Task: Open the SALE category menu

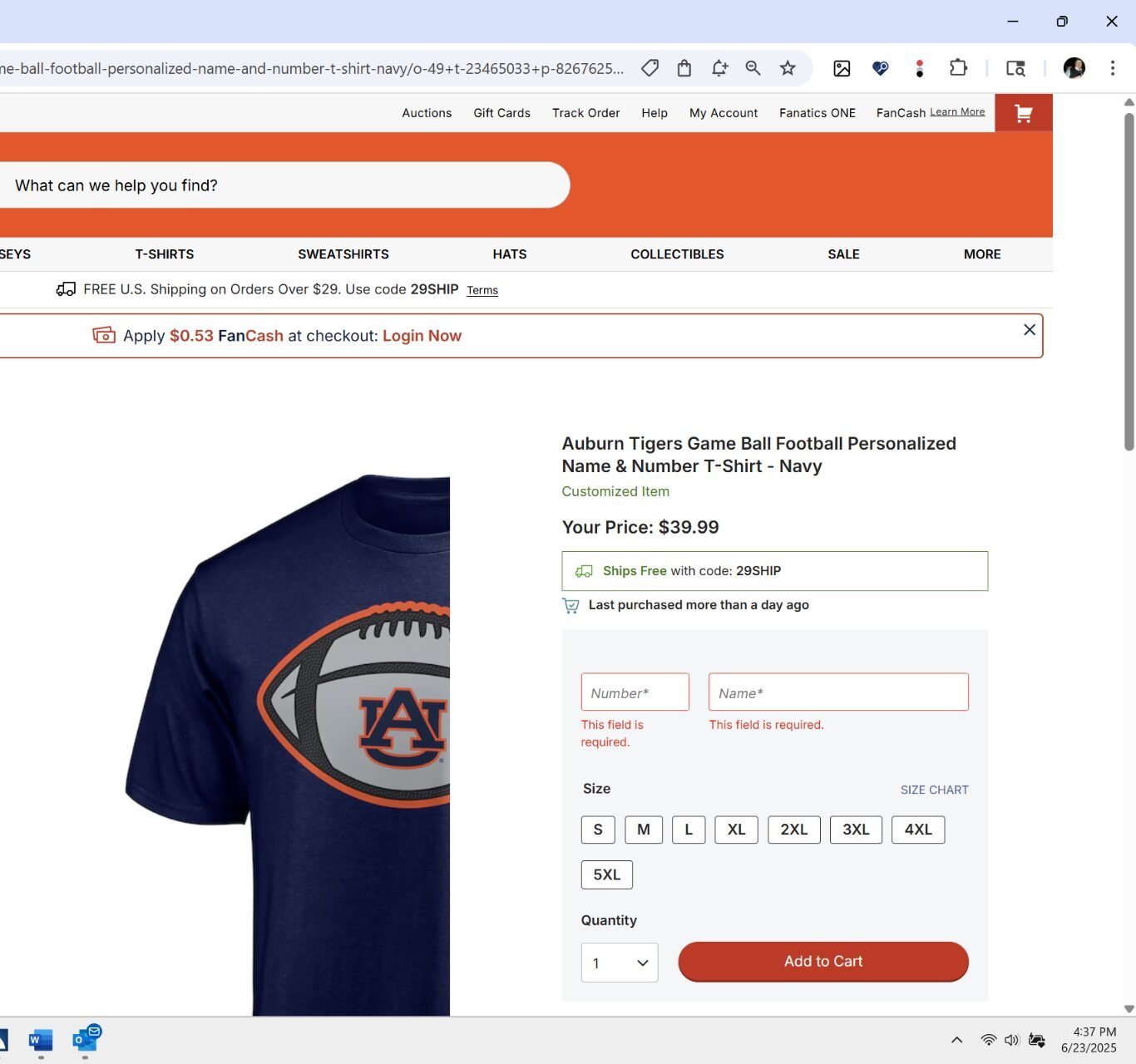Action: click(x=843, y=254)
